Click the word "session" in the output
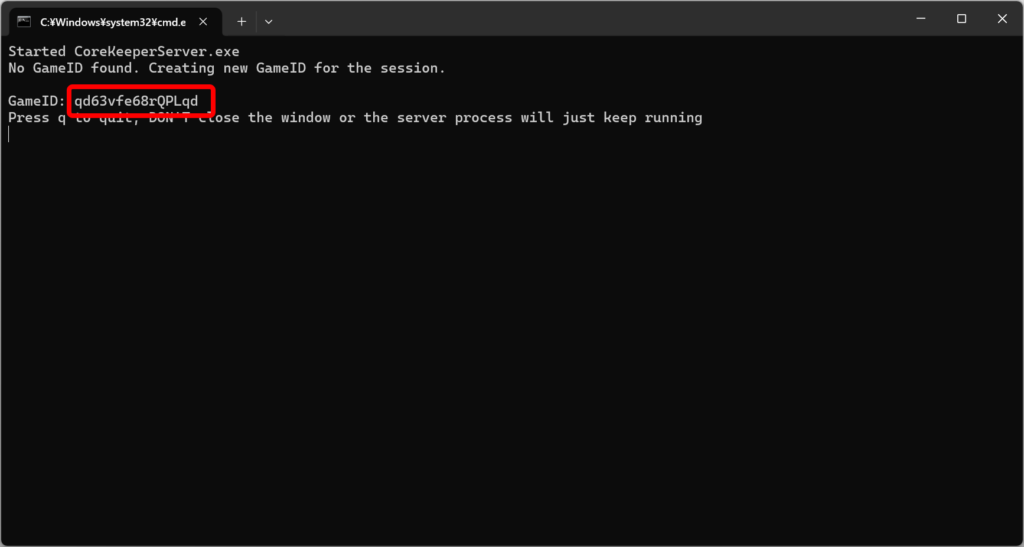This screenshot has width=1024, height=547. click(x=409, y=68)
